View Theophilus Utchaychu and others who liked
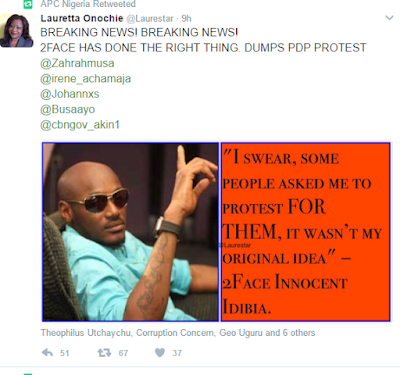Viewport: 400px width, 375px height. coord(178,333)
